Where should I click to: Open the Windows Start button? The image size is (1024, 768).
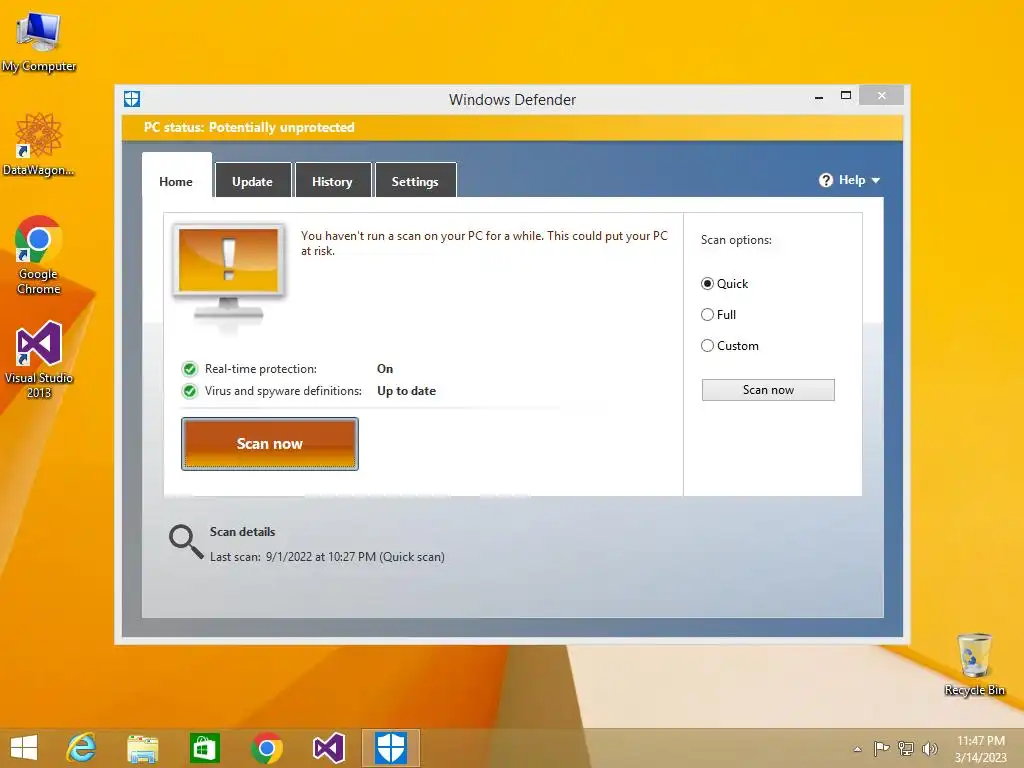point(24,748)
